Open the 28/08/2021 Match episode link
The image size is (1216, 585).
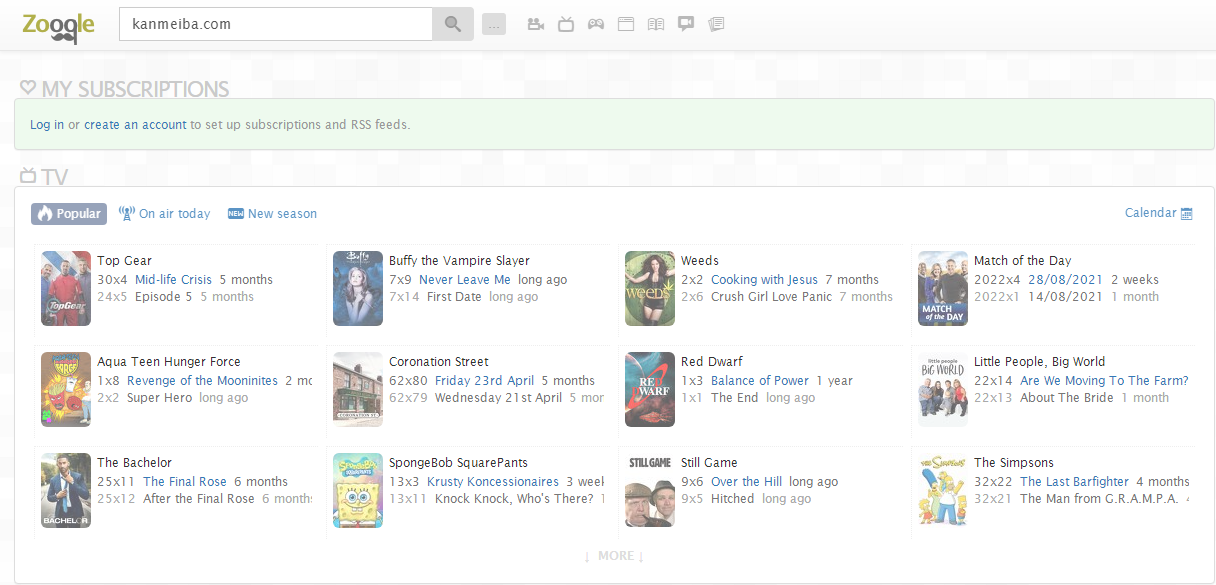[1065, 280]
